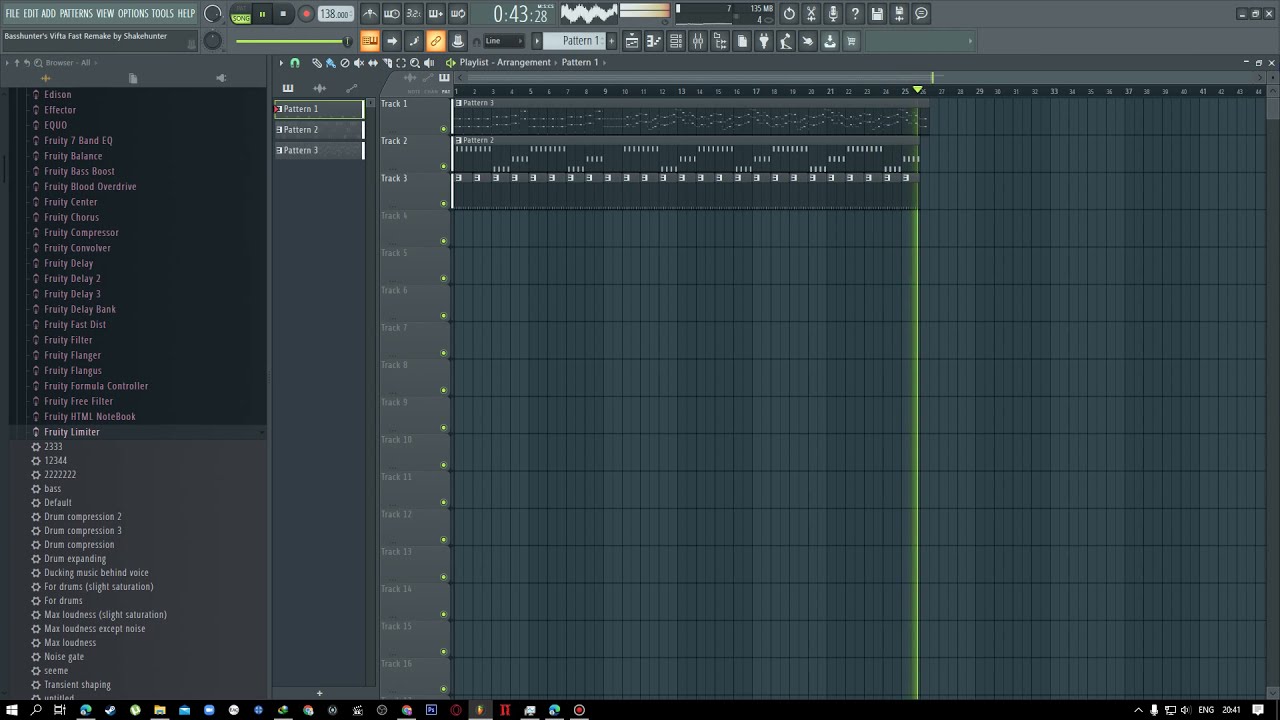This screenshot has width=1280, height=720.
Task: Mute Track 2 via its green light
Action: coord(444,166)
